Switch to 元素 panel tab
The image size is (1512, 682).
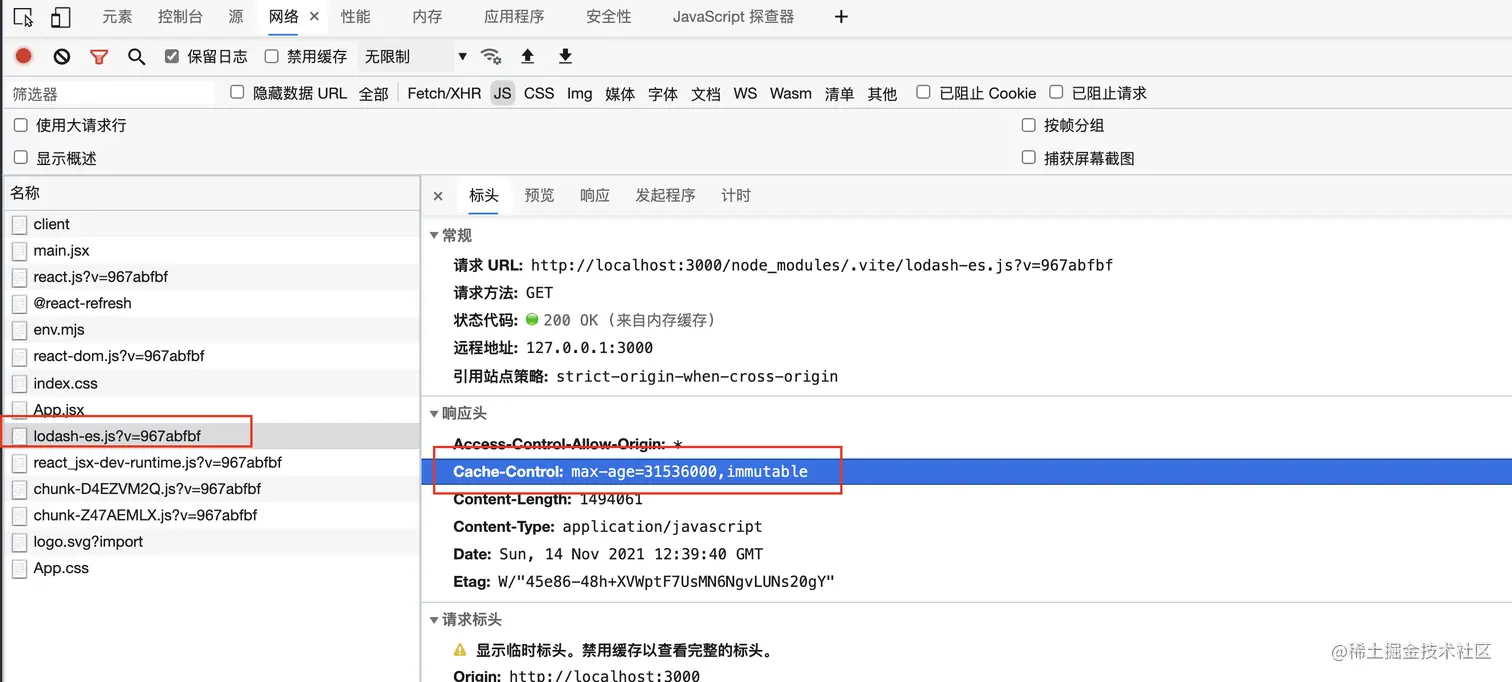pos(117,17)
